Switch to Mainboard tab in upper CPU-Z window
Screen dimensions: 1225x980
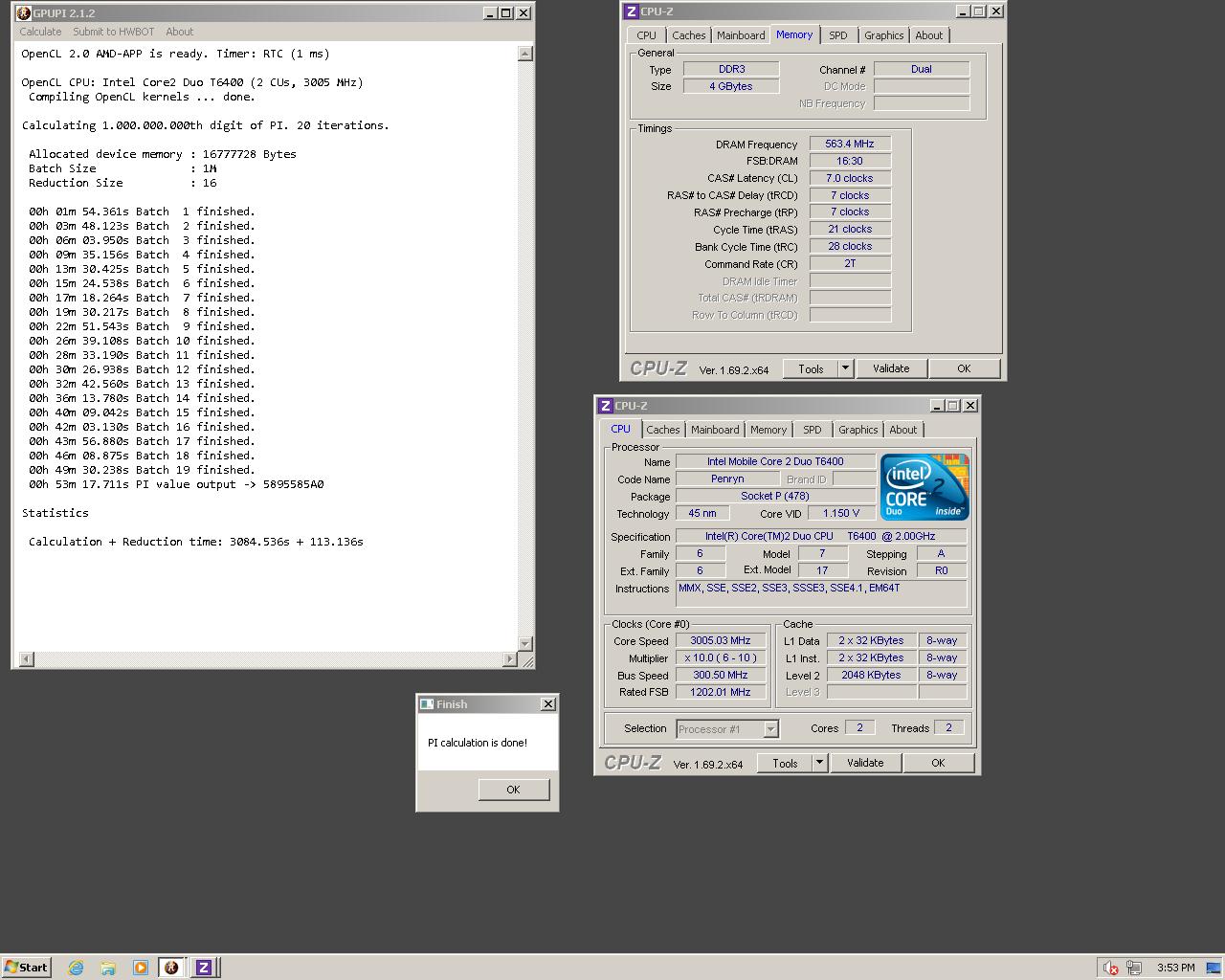click(x=741, y=35)
